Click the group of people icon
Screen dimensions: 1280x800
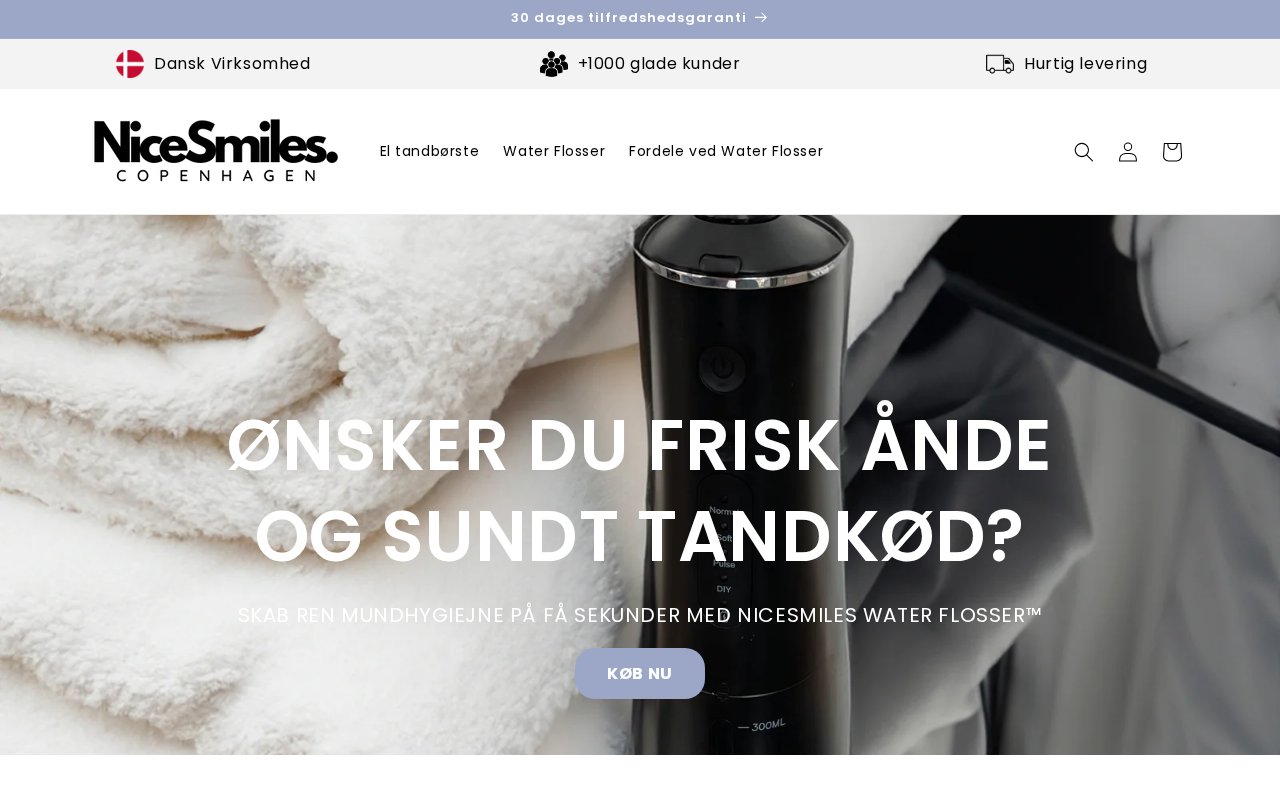(x=554, y=64)
